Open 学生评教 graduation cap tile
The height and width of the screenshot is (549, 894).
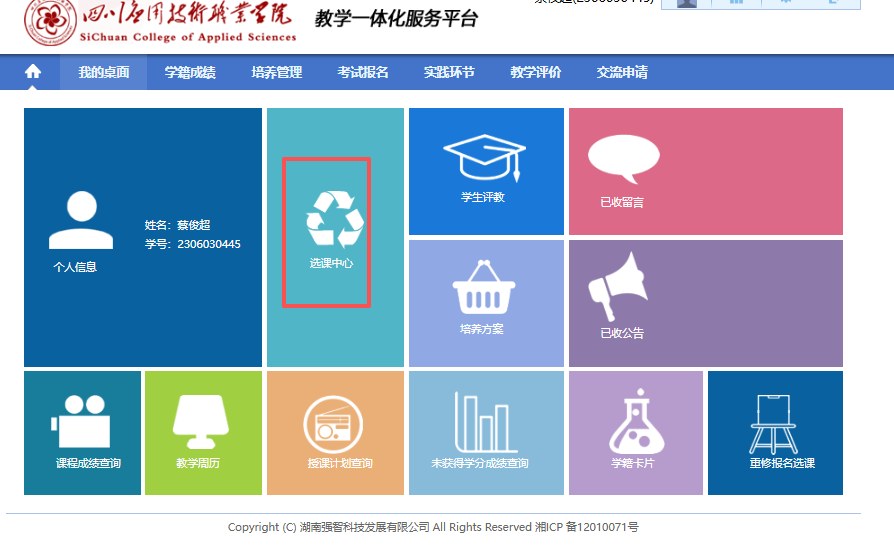tap(486, 171)
